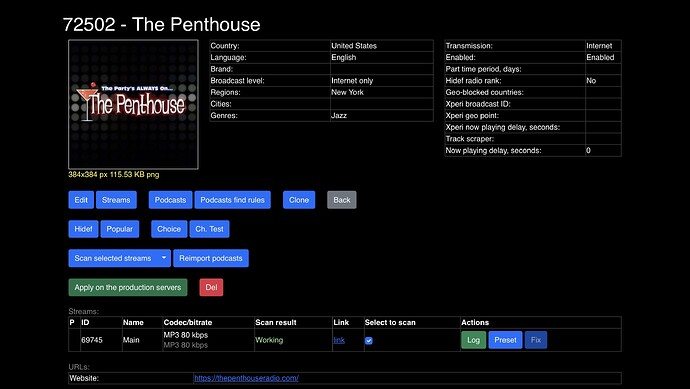The image size is (690, 389).
Task: Click the Edit button
Action: 81,200
